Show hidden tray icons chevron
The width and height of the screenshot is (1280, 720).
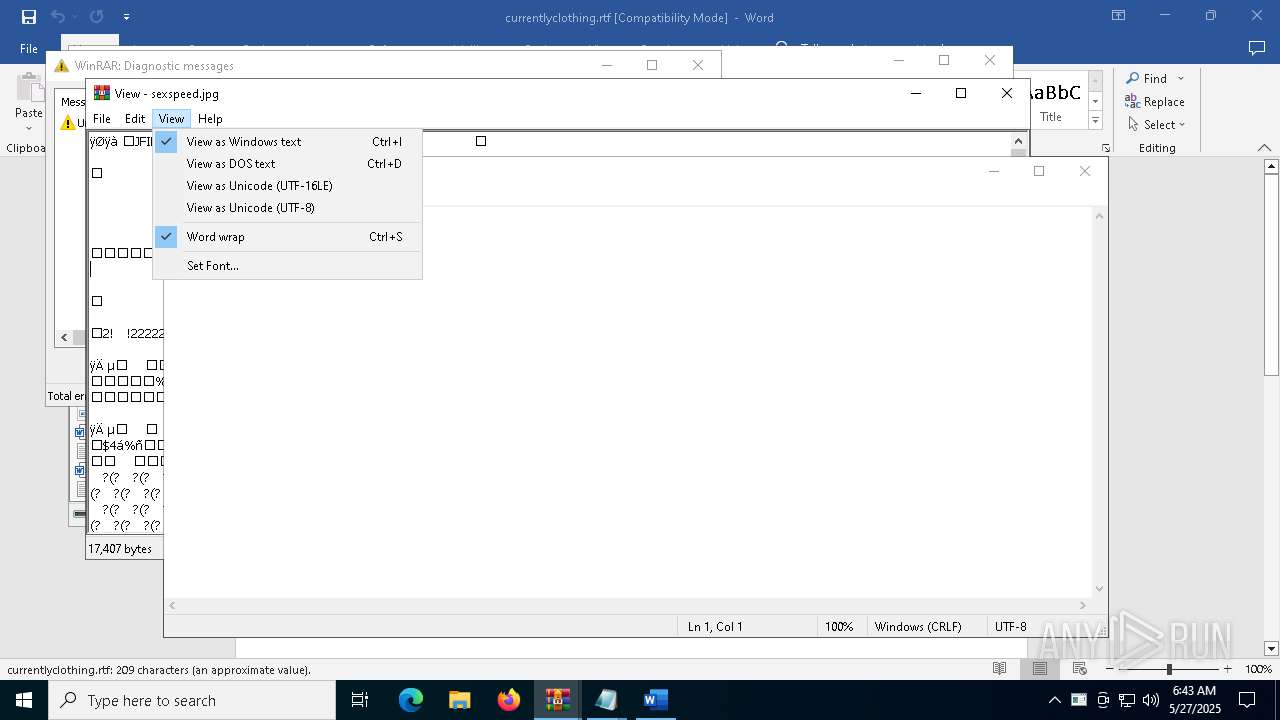pos(1054,700)
